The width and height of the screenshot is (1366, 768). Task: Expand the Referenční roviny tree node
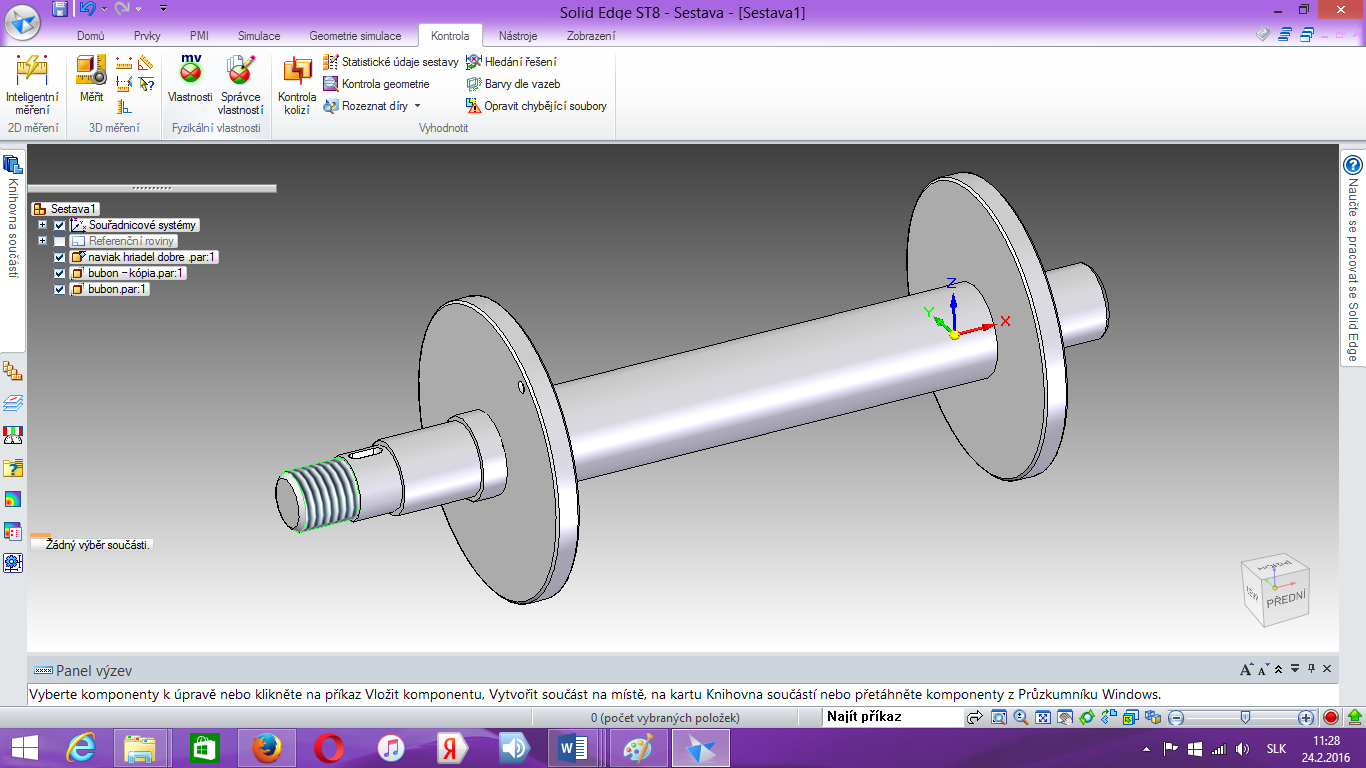pos(42,241)
